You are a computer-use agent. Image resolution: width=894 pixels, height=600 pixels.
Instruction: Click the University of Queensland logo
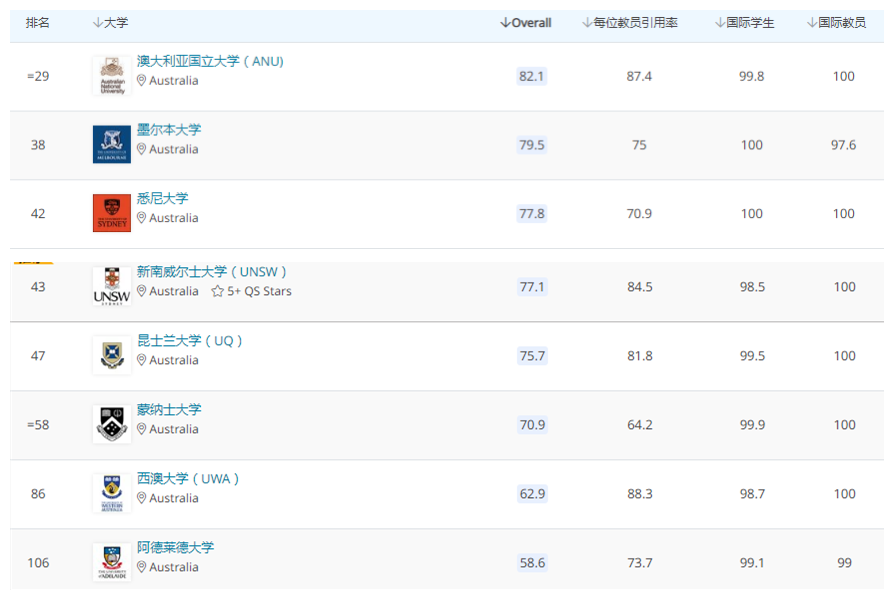(112, 355)
